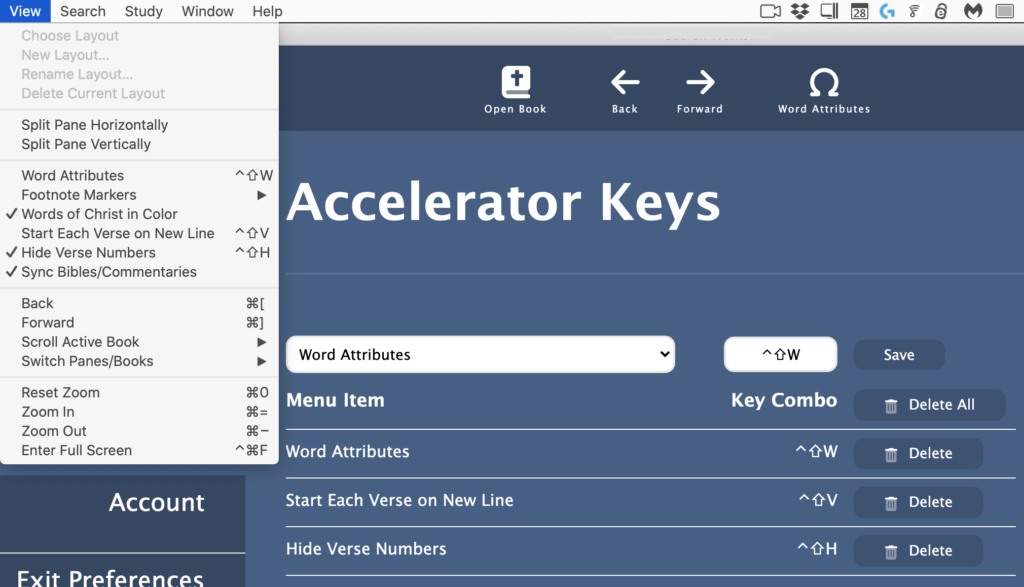Open the Malwarebytes menu bar icon
The height and width of the screenshot is (587, 1024).
click(x=973, y=11)
